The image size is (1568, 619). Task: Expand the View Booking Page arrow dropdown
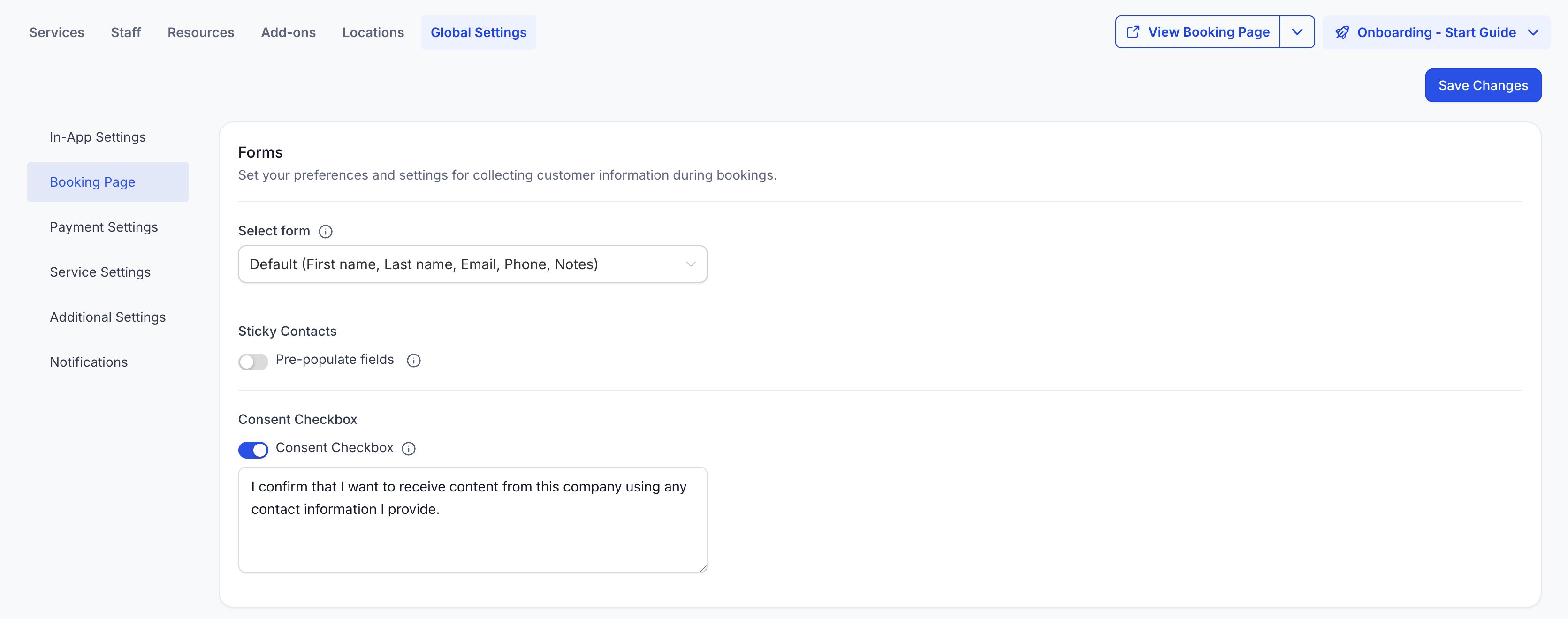(1296, 32)
